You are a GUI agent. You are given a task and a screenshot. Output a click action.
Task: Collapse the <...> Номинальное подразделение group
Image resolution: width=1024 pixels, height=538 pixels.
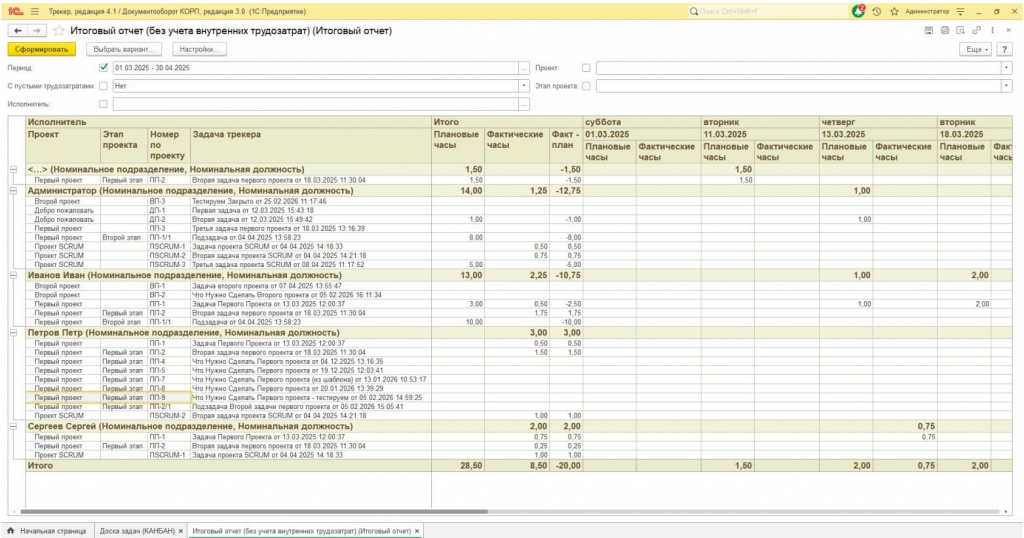13,170
